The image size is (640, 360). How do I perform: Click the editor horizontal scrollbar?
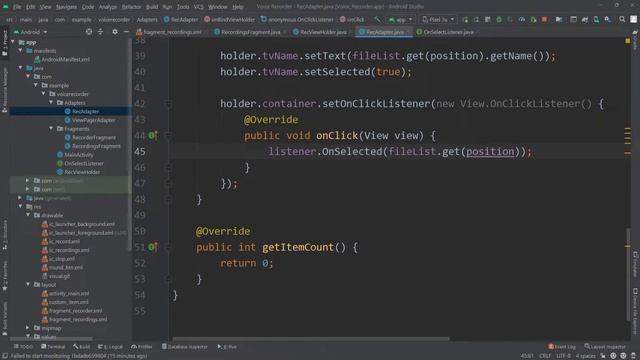tap(311, 338)
